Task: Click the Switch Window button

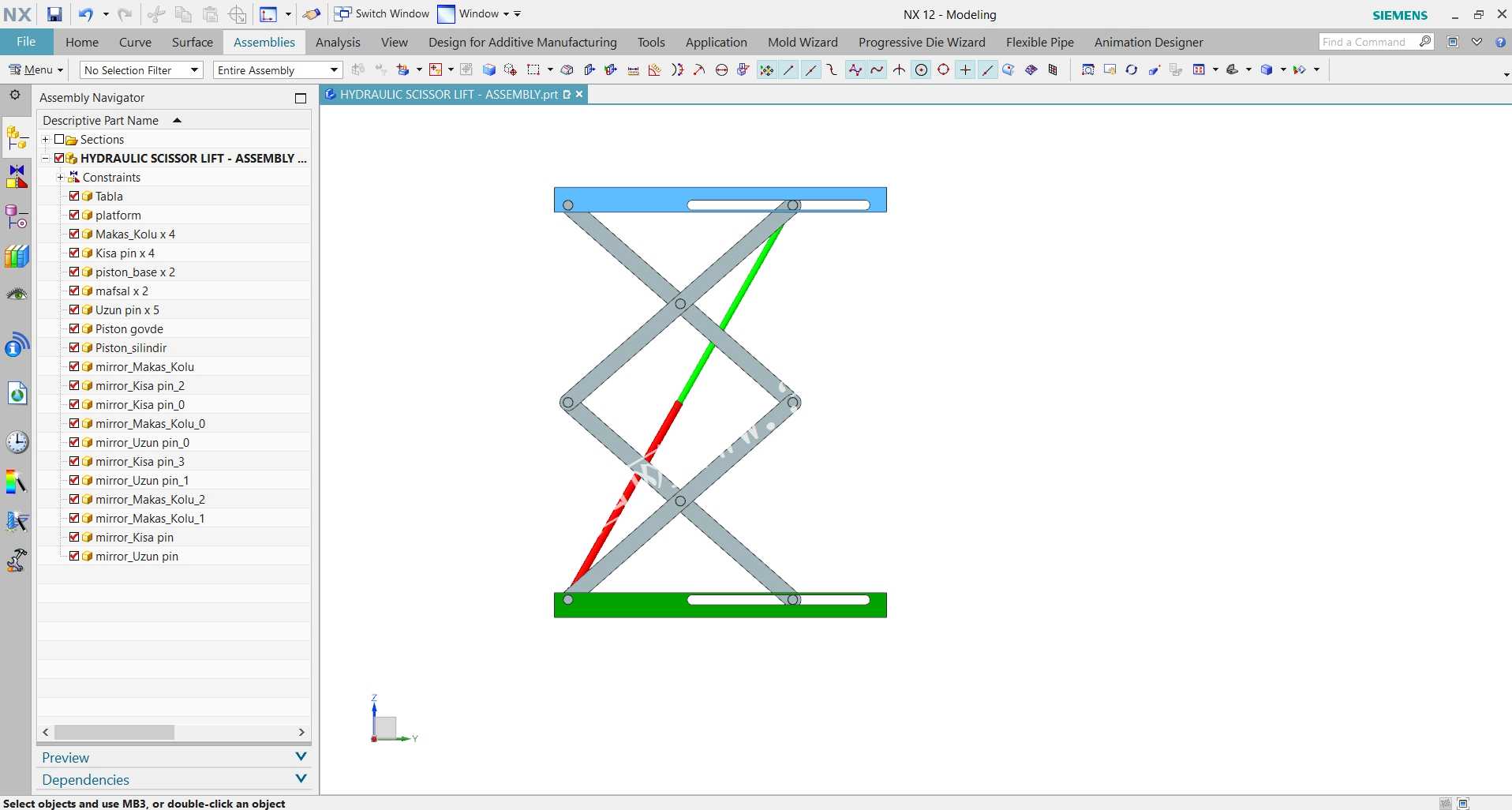Action: point(382,14)
